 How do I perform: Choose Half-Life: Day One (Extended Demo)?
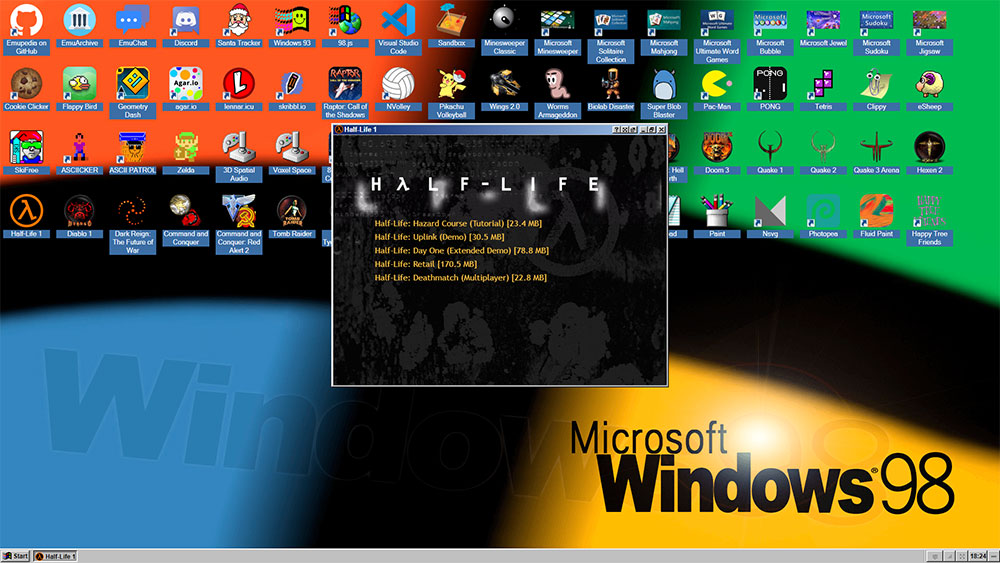461,250
